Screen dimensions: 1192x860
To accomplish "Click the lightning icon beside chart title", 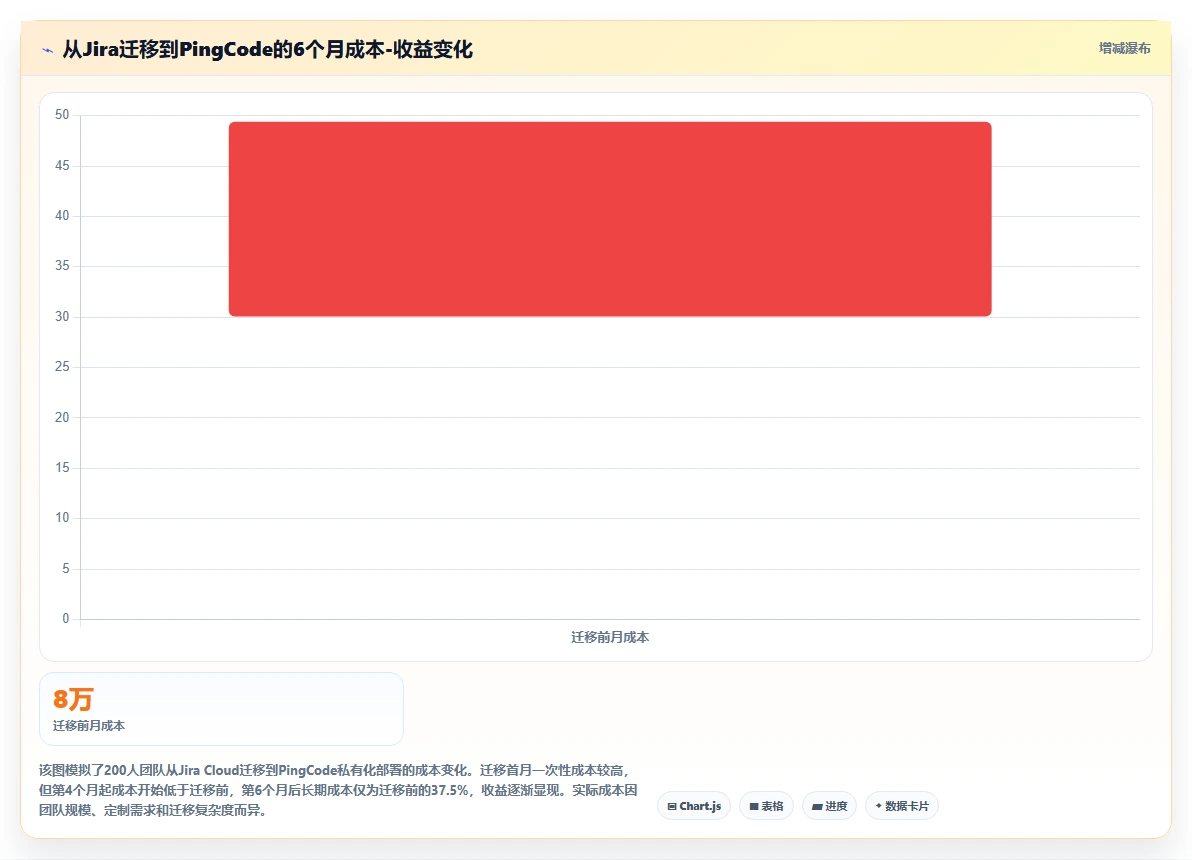I will [48, 50].
